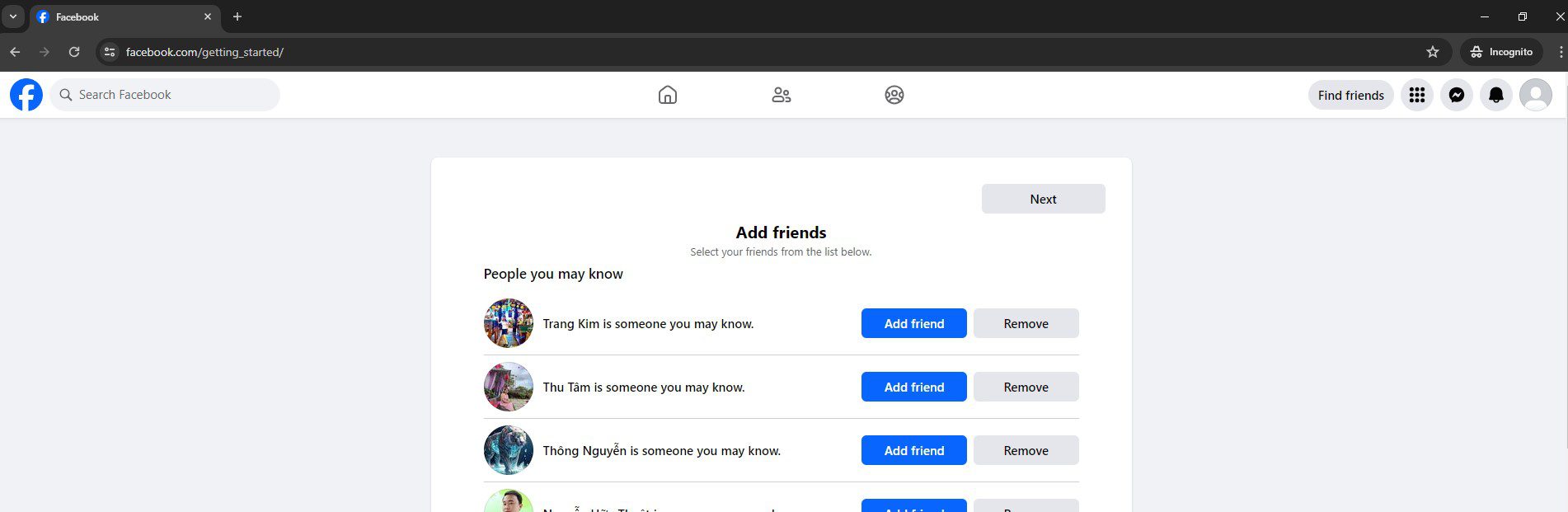This screenshot has height=512, width=1568.
Task: Click the text 'Thu Tâm is someone you may know.'
Action: tap(644, 388)
